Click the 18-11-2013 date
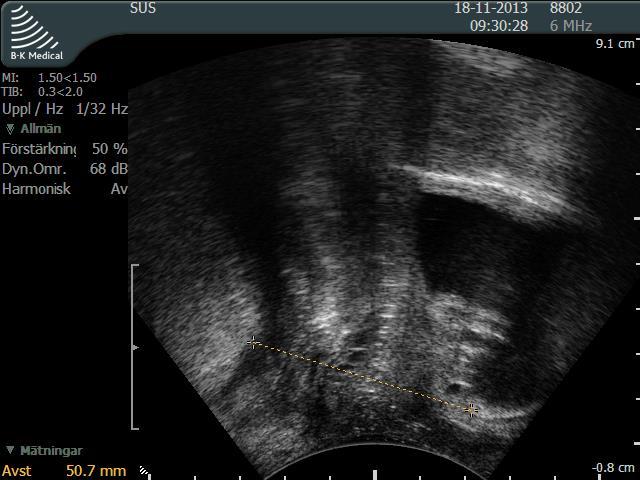Viewport: 640px width, 480px height. pyautogui.click(x=491, y=8)
